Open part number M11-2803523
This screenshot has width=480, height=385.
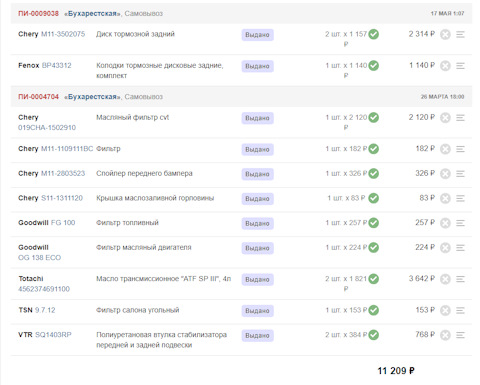pos(63,173)
